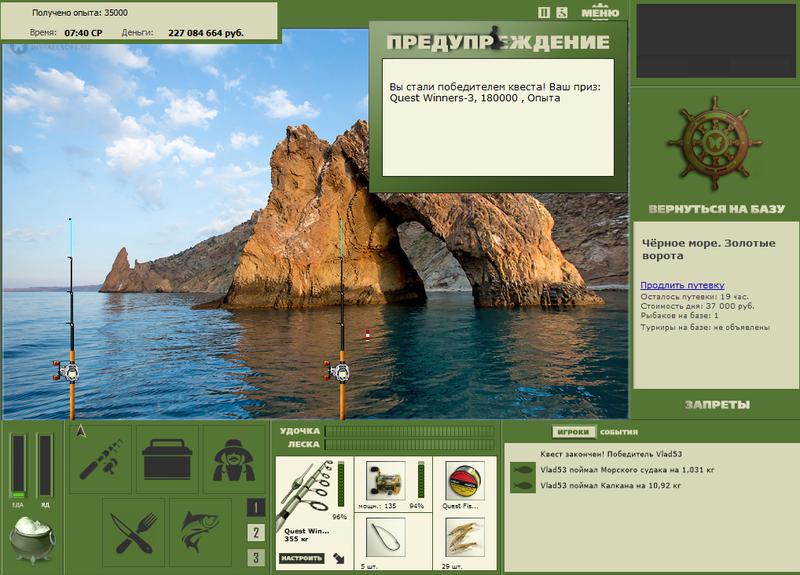This screenshot has width=800, height=575.
Task: Switch to rod slot number 3
Action: click(256, 558)
